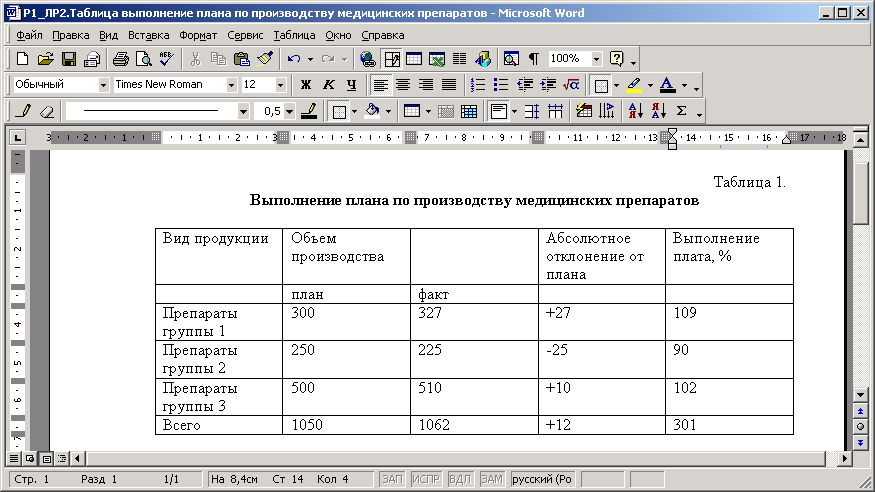Save the document with the floppy disk icon
The width and height of the screenshot is (875, 492).
click(x=69, y=59)
